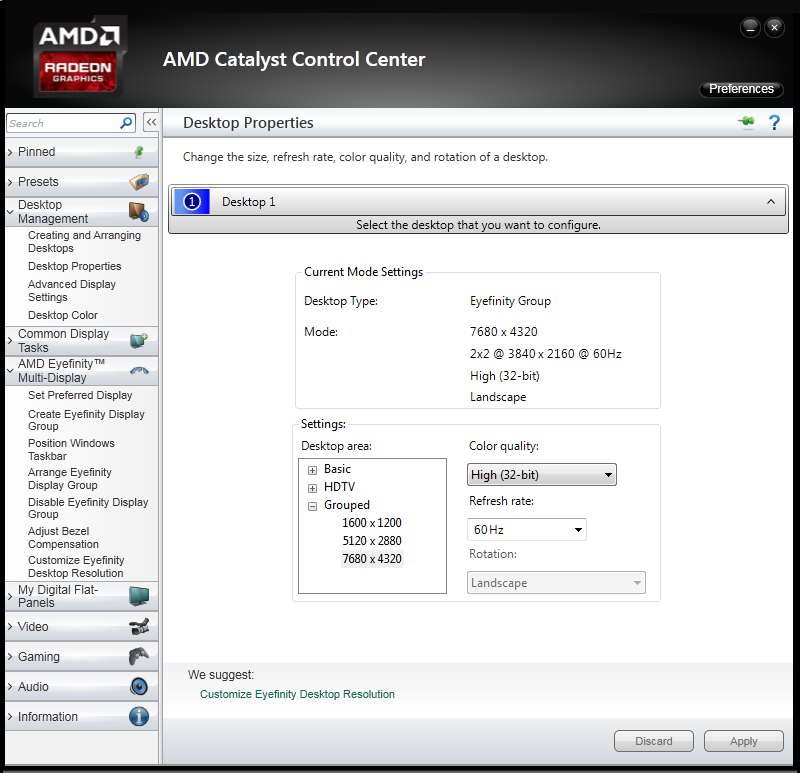Open the Refresh rate dropdown

pyautogui.click(x=527, y=530)
